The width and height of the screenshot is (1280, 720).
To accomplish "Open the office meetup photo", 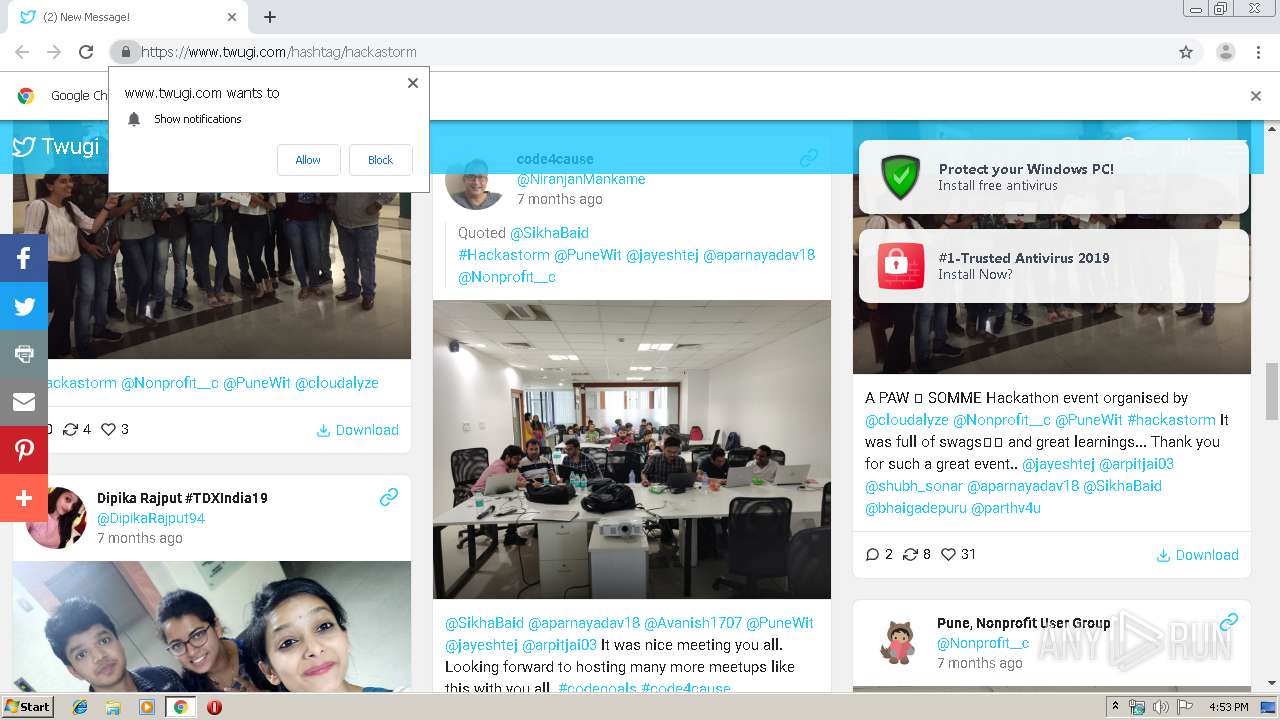I will [632, 450].
